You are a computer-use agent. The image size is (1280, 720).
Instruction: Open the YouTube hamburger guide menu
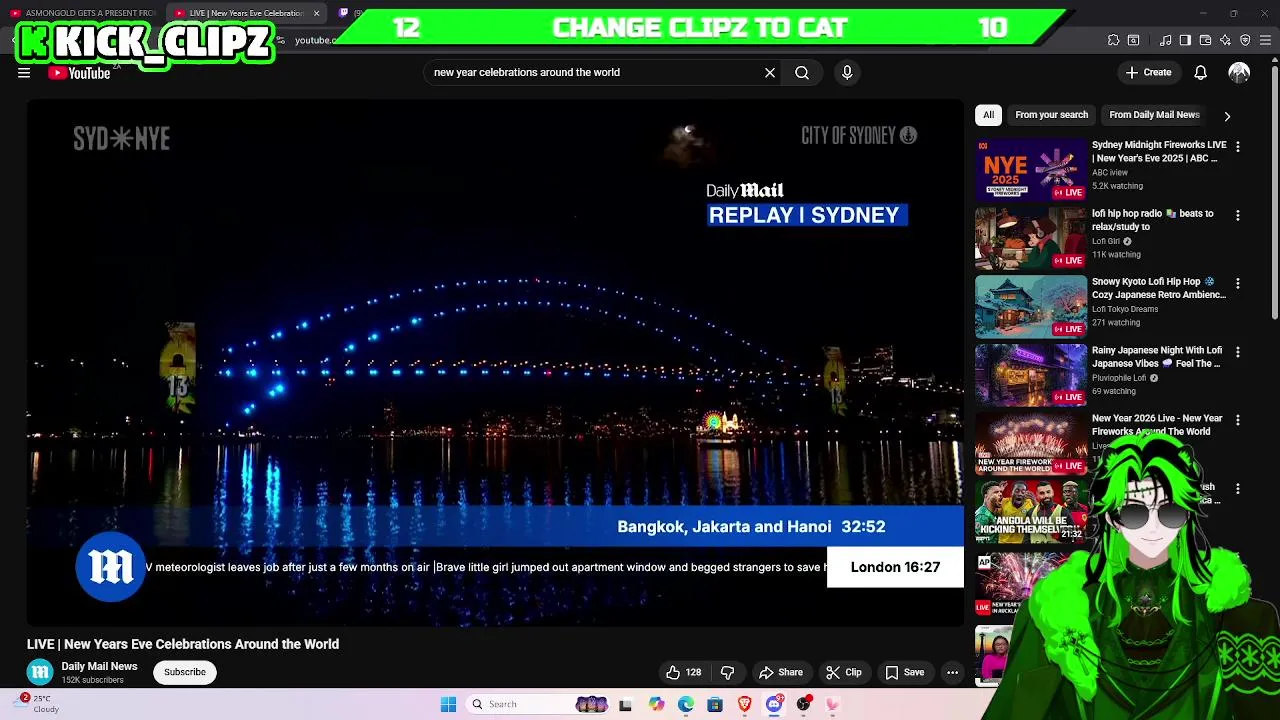coord(24,72)
